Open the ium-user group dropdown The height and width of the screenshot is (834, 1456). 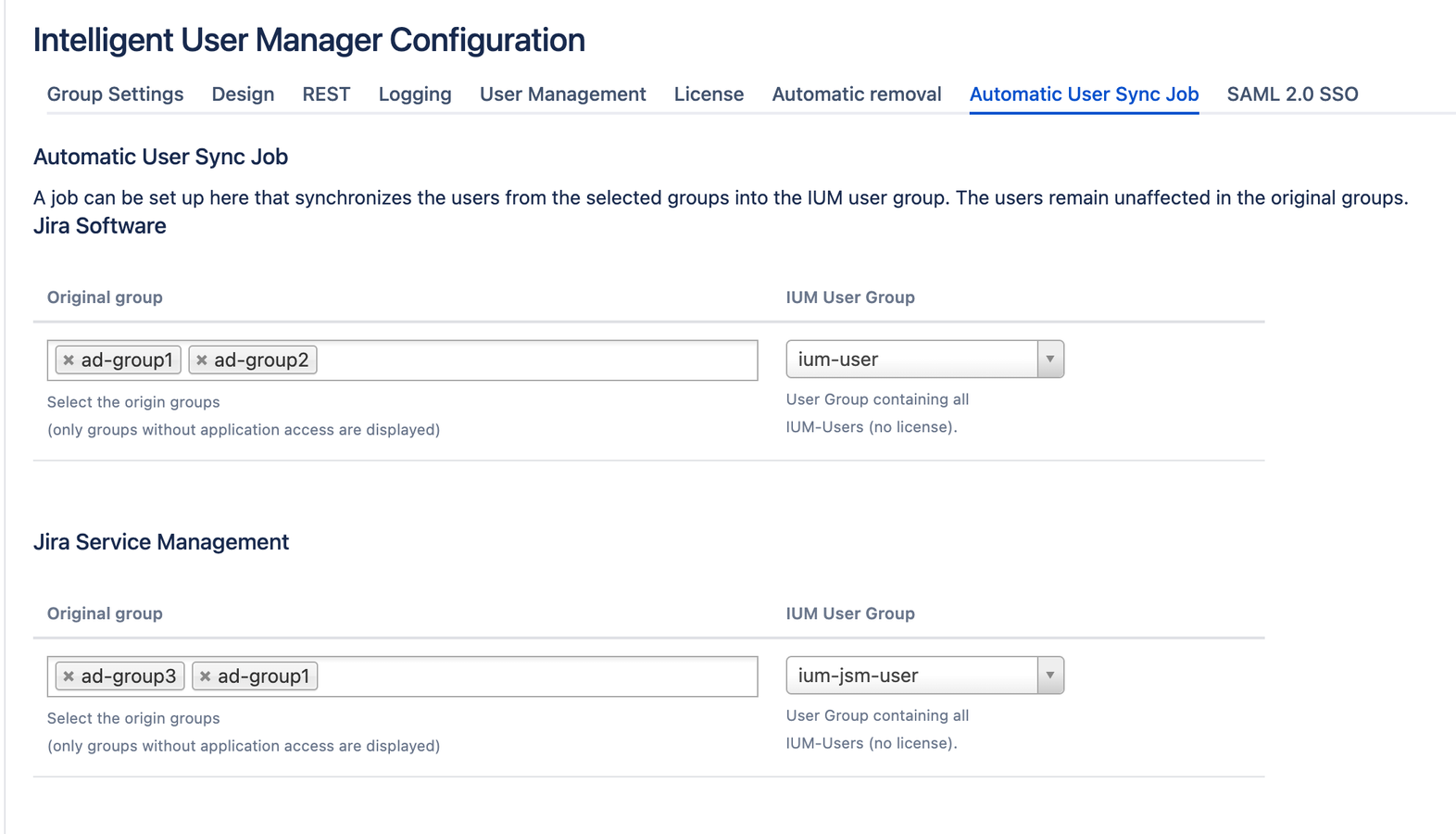[924, 360]
